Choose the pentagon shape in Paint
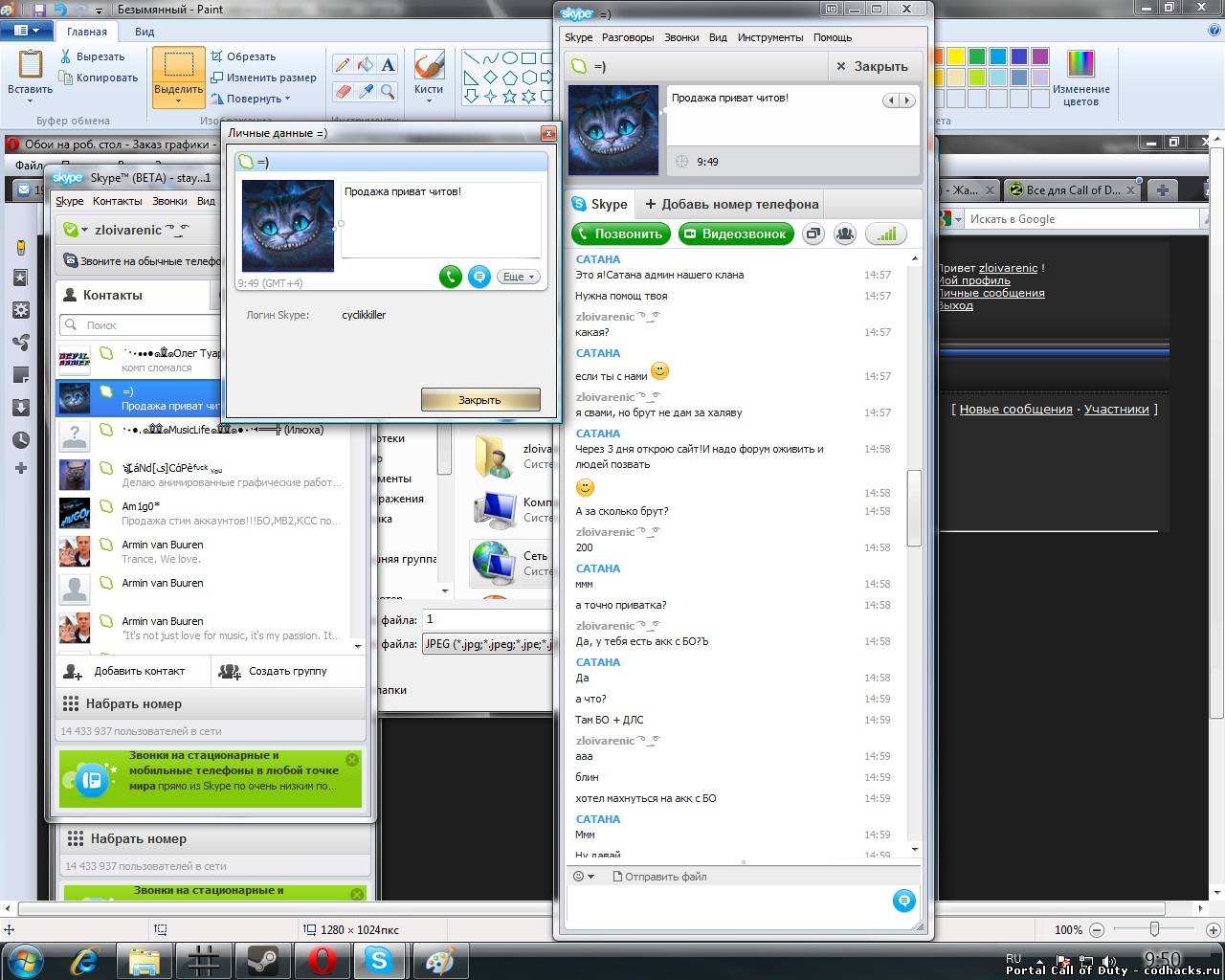The width and height of the screenshot is (1225, 980). pyautogui.click(x=510, y=78)
